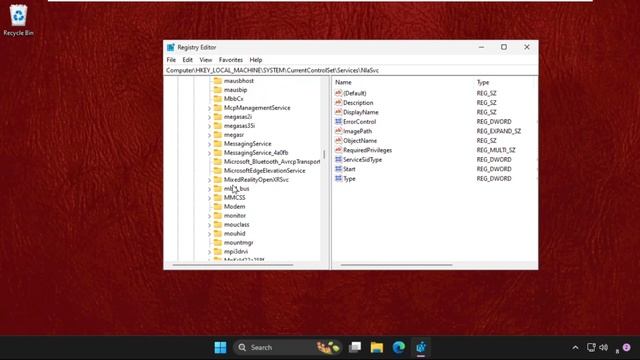Click the ErrorControl DWORD value icon
This screenshot has width=640, height=360.
(338, 122)
